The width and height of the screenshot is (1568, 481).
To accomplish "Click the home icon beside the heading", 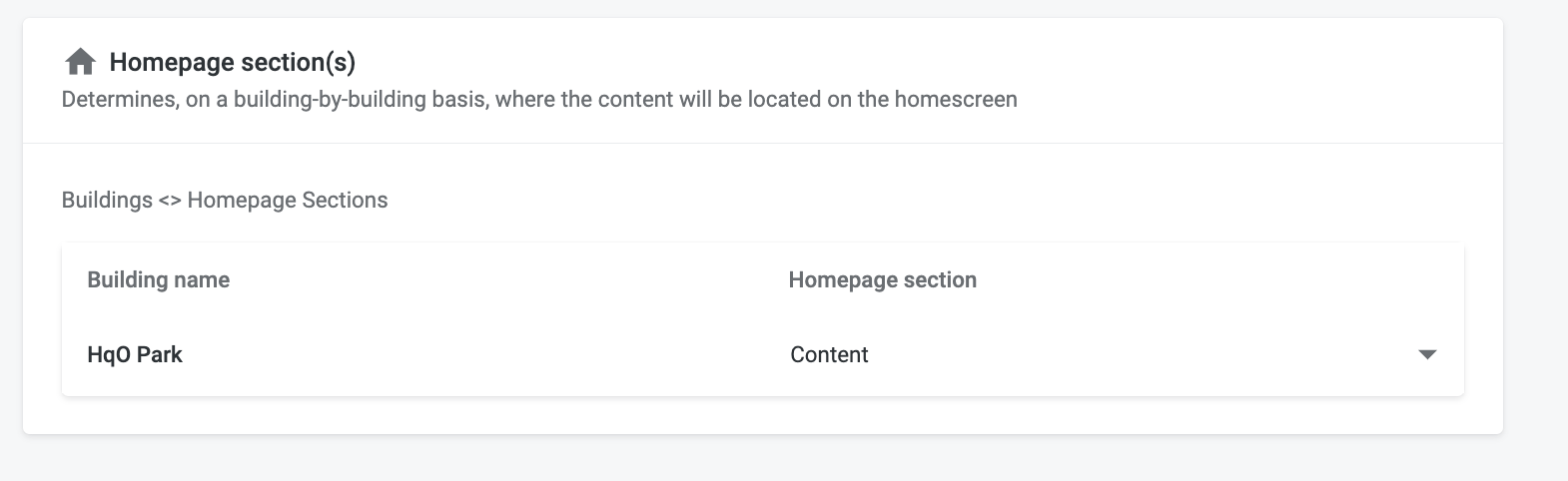I will click(x=80, y=63).
